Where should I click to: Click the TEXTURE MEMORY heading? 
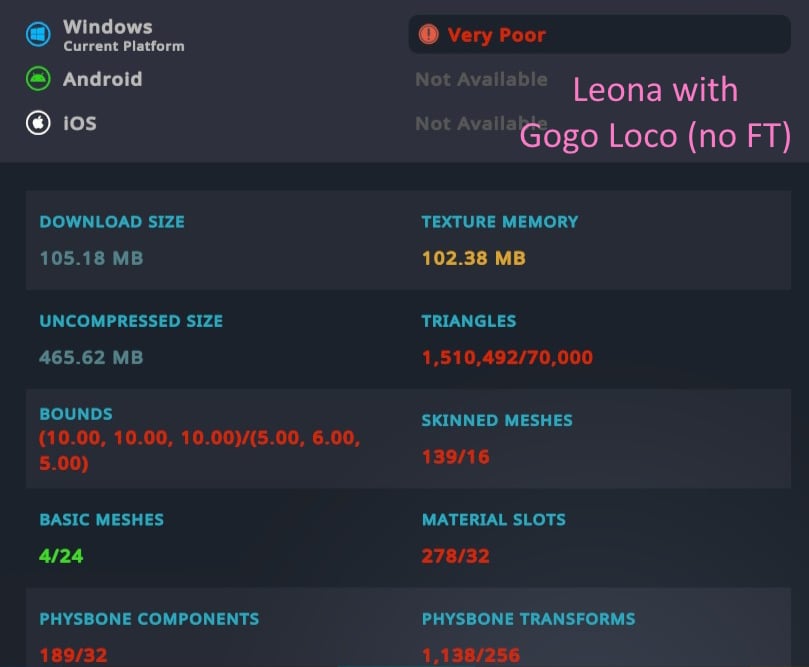(500, 222)
